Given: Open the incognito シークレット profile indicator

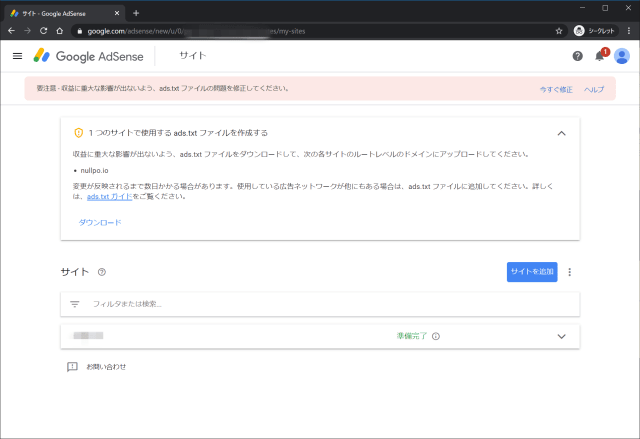Looking at the screenshot, I should click(596, 31).
